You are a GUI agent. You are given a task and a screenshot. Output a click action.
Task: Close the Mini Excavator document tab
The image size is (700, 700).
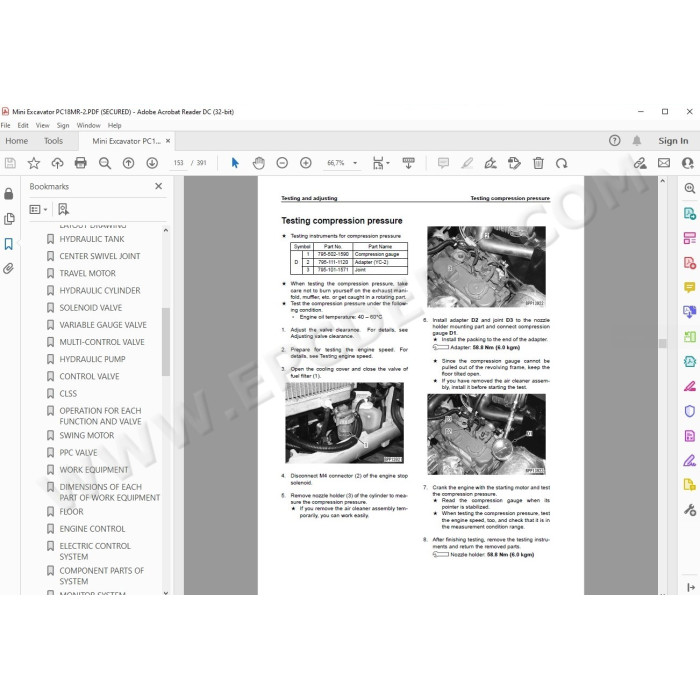(x=168, y=141)
